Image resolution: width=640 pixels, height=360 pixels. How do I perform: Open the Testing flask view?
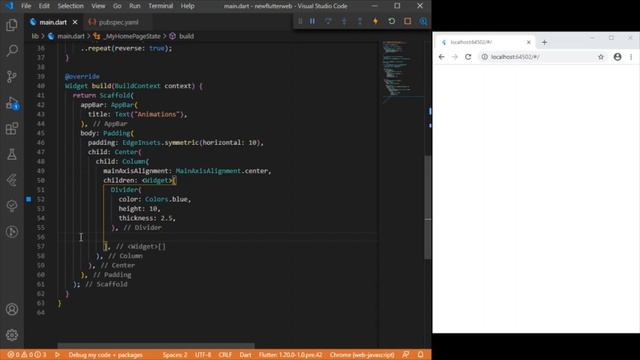(x=12, y=154)
